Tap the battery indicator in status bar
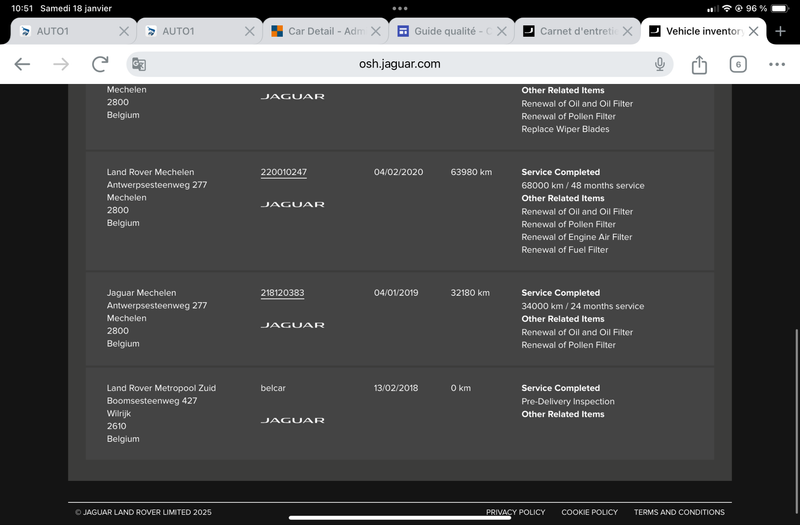The width and height of the screenshot is (800, 525). point(780,8)
